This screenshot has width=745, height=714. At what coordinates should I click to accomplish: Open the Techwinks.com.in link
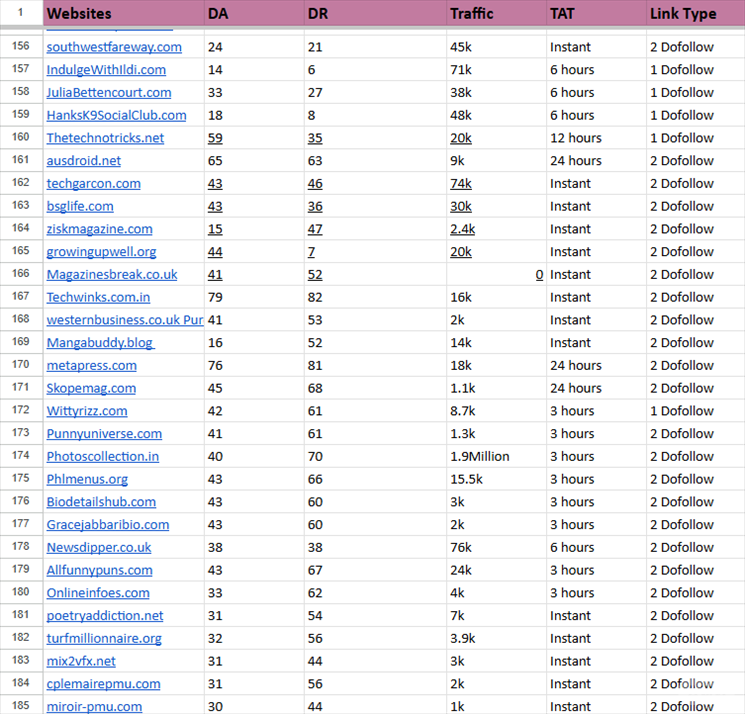click(x=98, y=297)
